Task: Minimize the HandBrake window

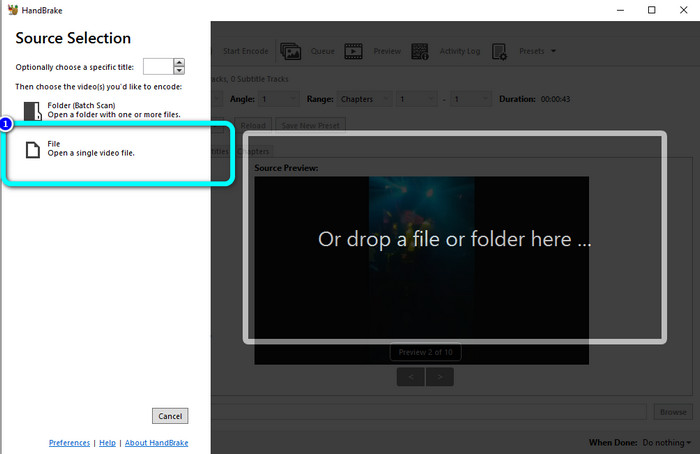Action: (621, 10)
